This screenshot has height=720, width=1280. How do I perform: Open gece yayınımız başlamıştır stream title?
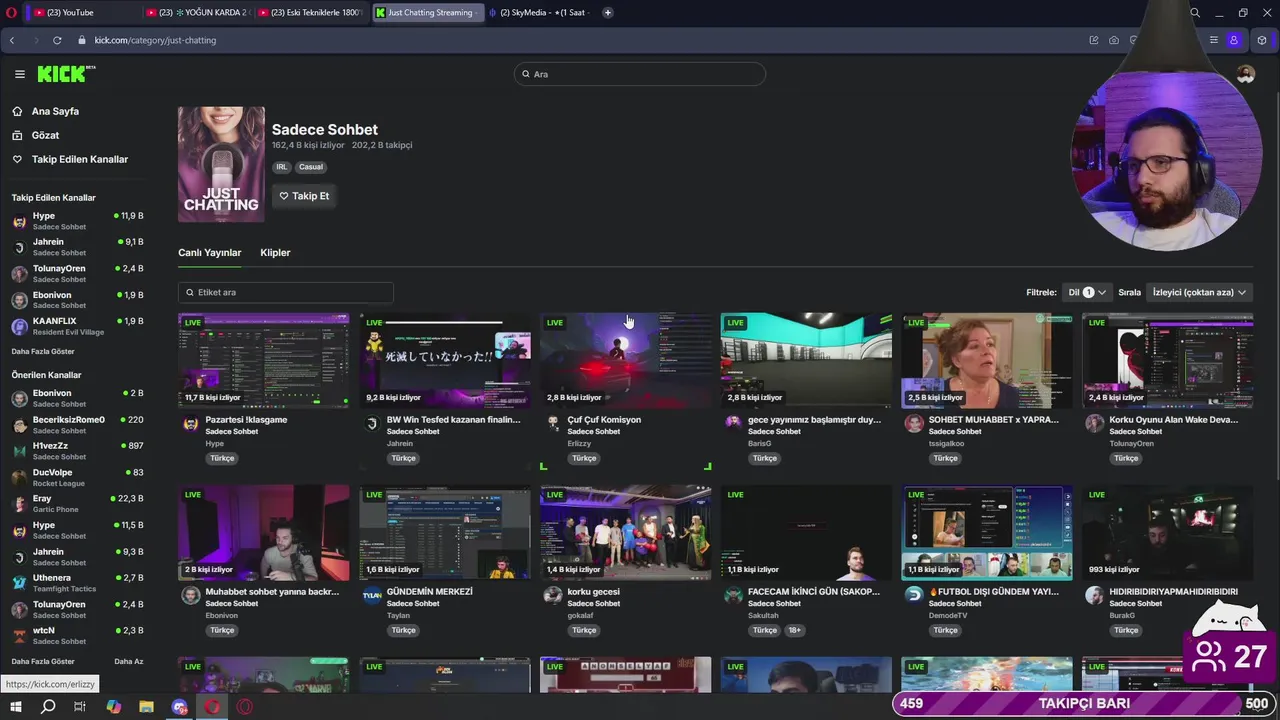pos(814,420)
